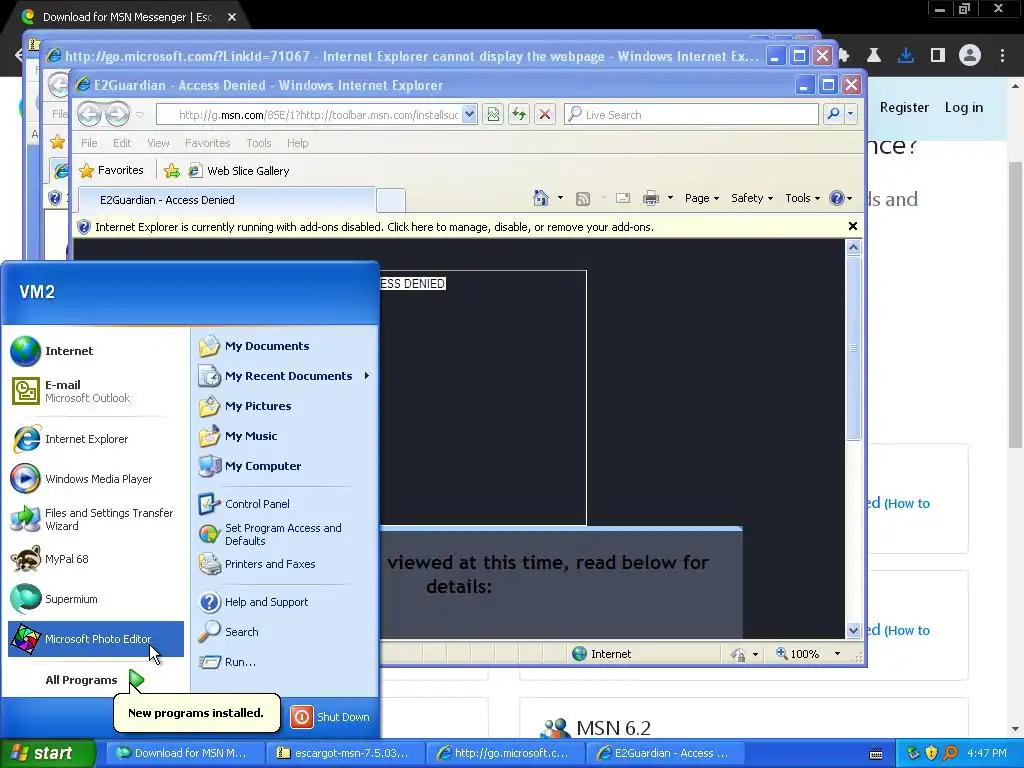Image resolution: width=1024 pixels, height=768 pixels.
Task: Open Help menu in IE
Action: (297, 143)
